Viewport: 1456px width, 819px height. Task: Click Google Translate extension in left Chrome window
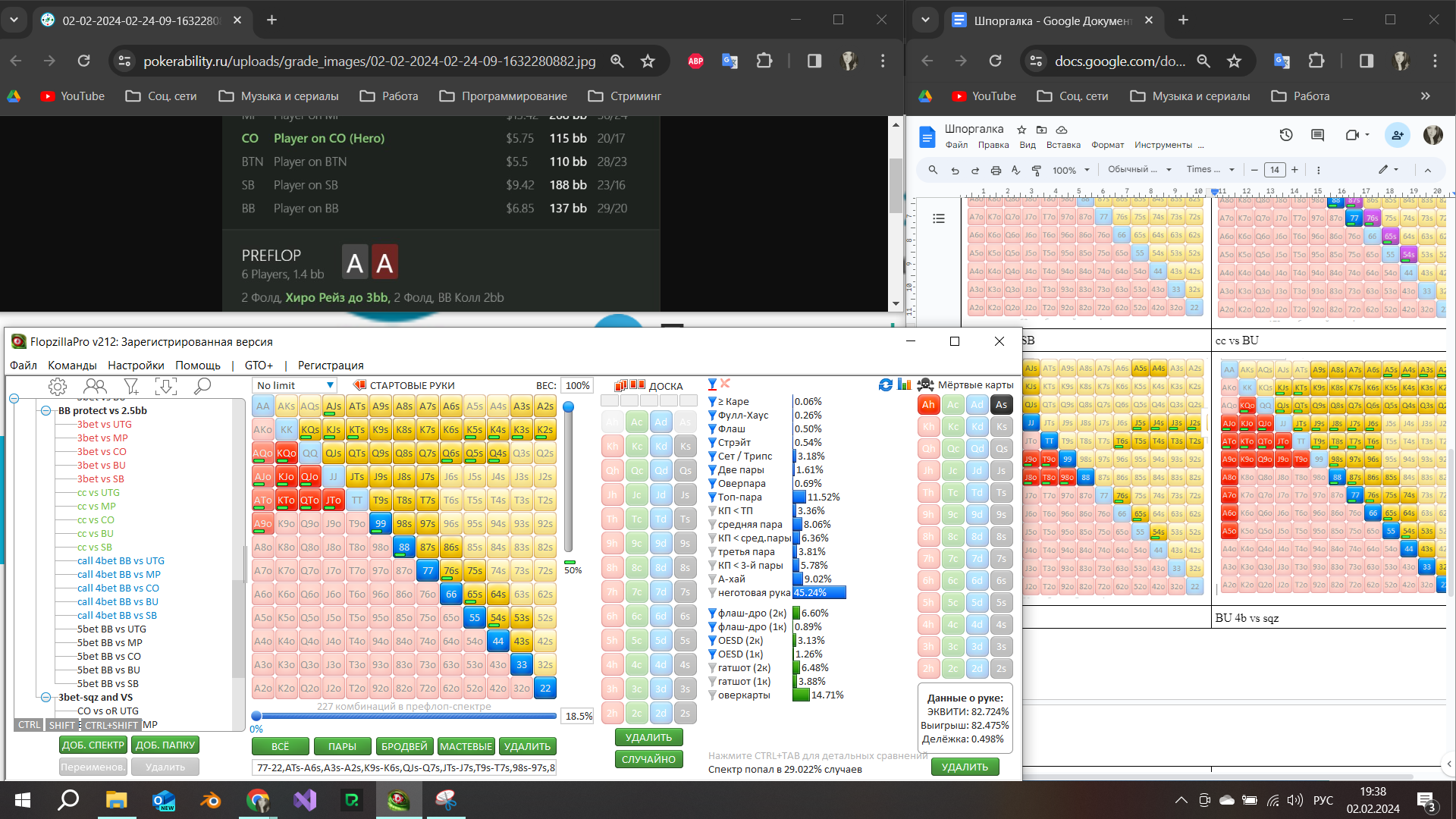730,61
